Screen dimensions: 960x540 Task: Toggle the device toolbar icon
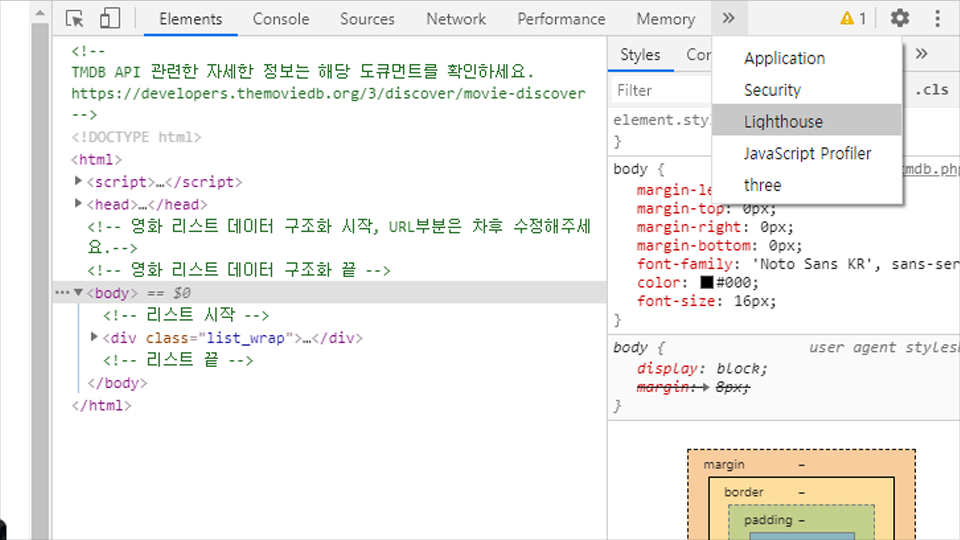(110, 18)
